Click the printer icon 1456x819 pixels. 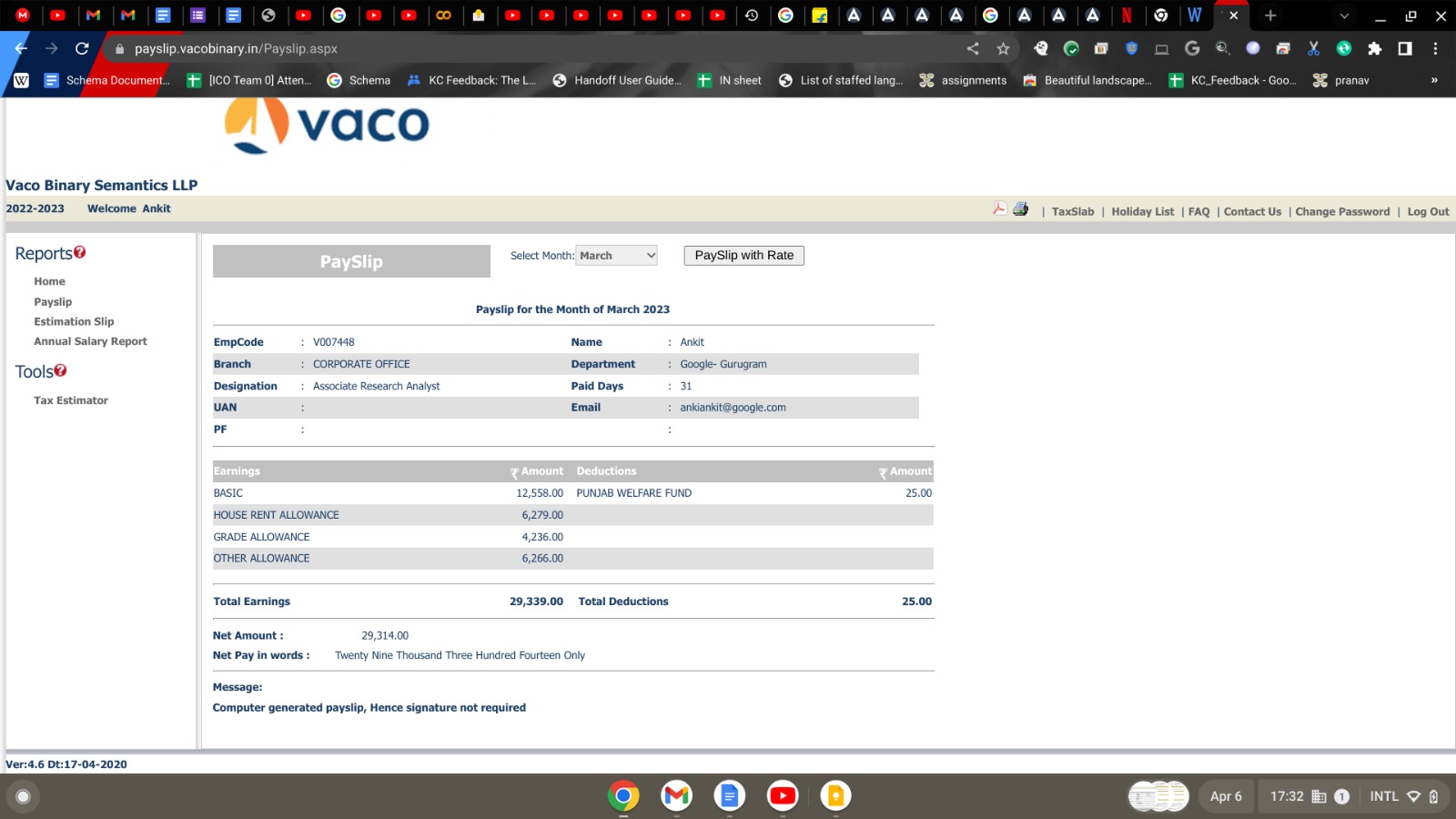point(1021,209)
